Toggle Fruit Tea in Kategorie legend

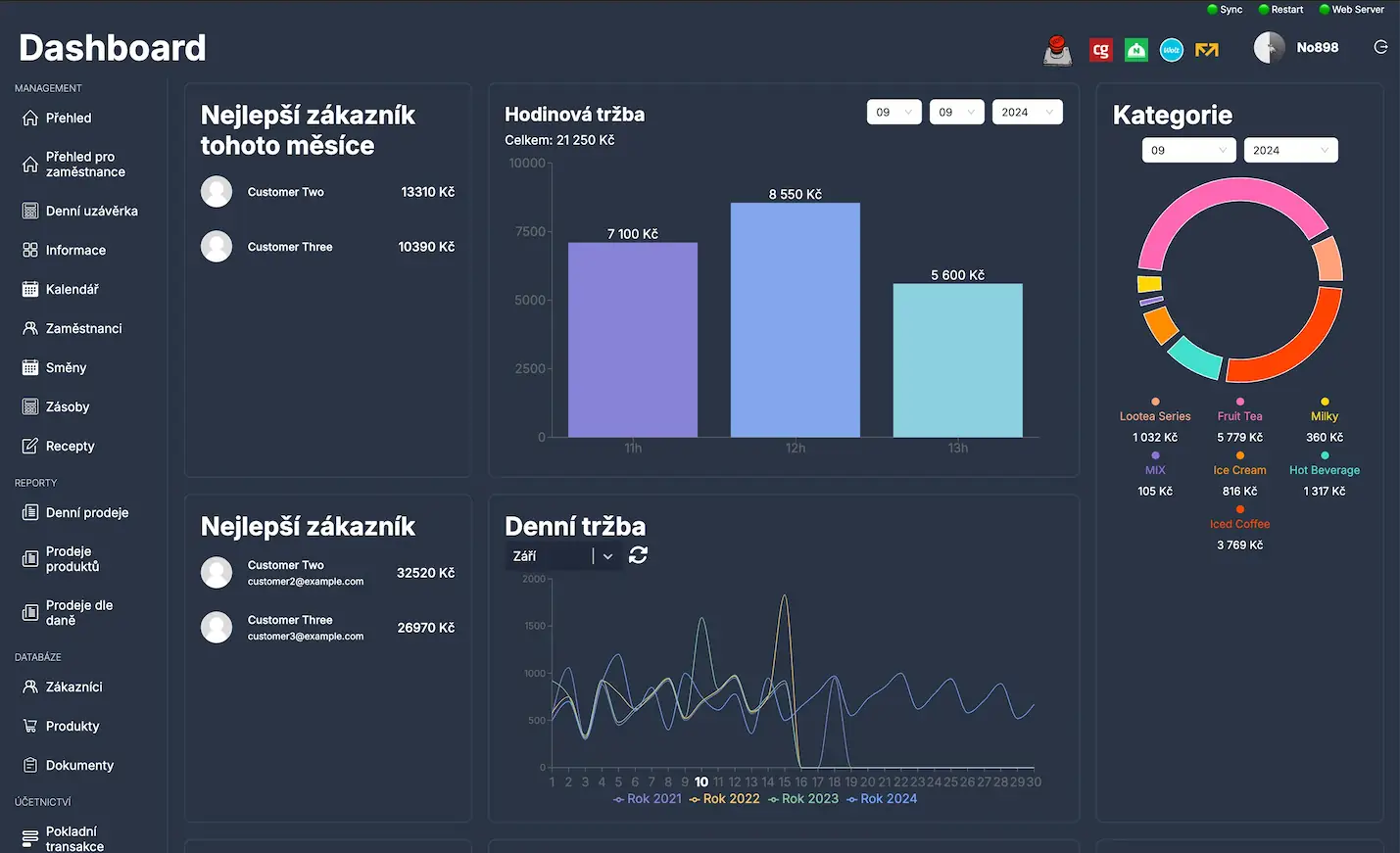tap(1239, 416)
